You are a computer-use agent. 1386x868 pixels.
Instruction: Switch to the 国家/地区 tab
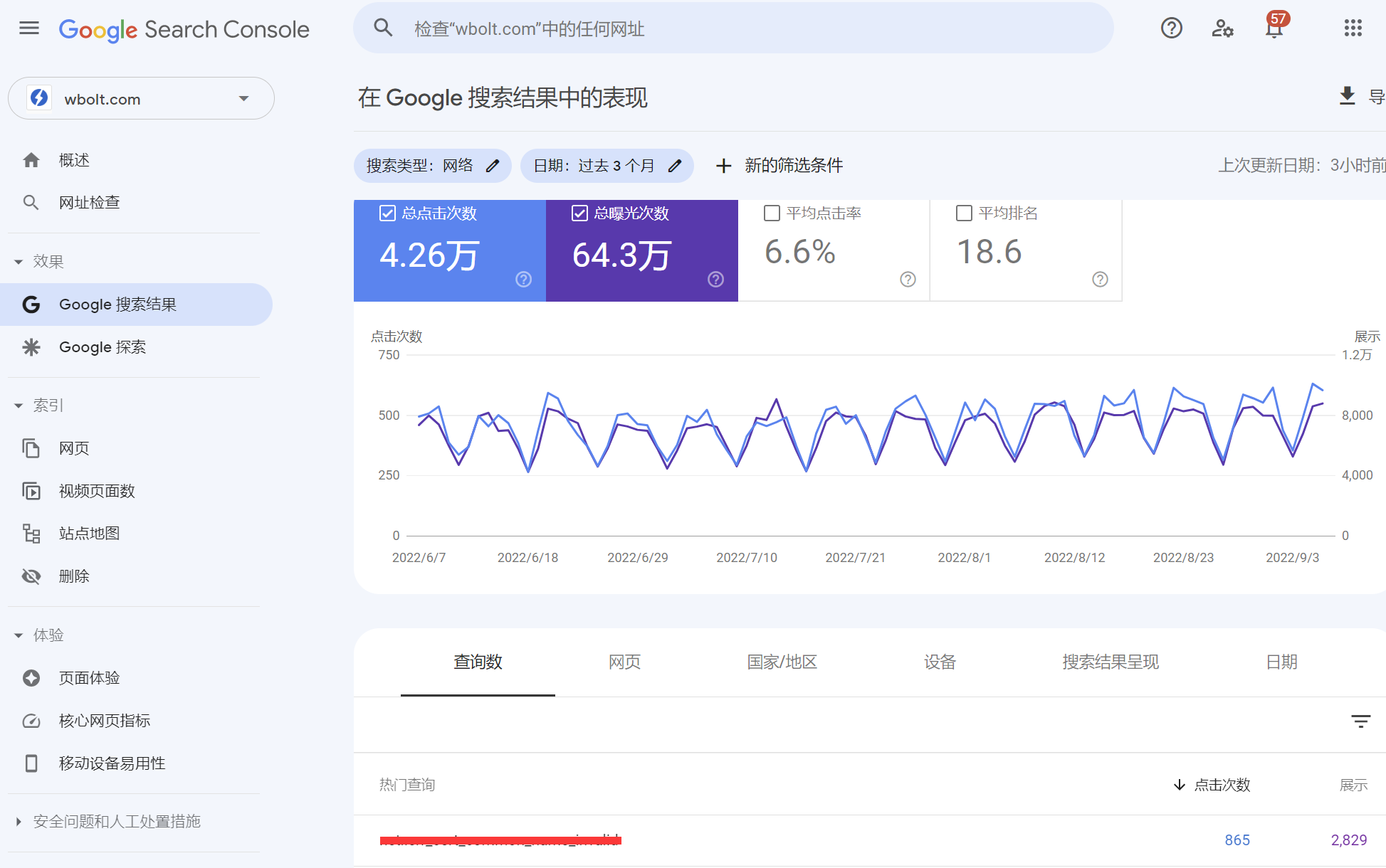(782, 662)
